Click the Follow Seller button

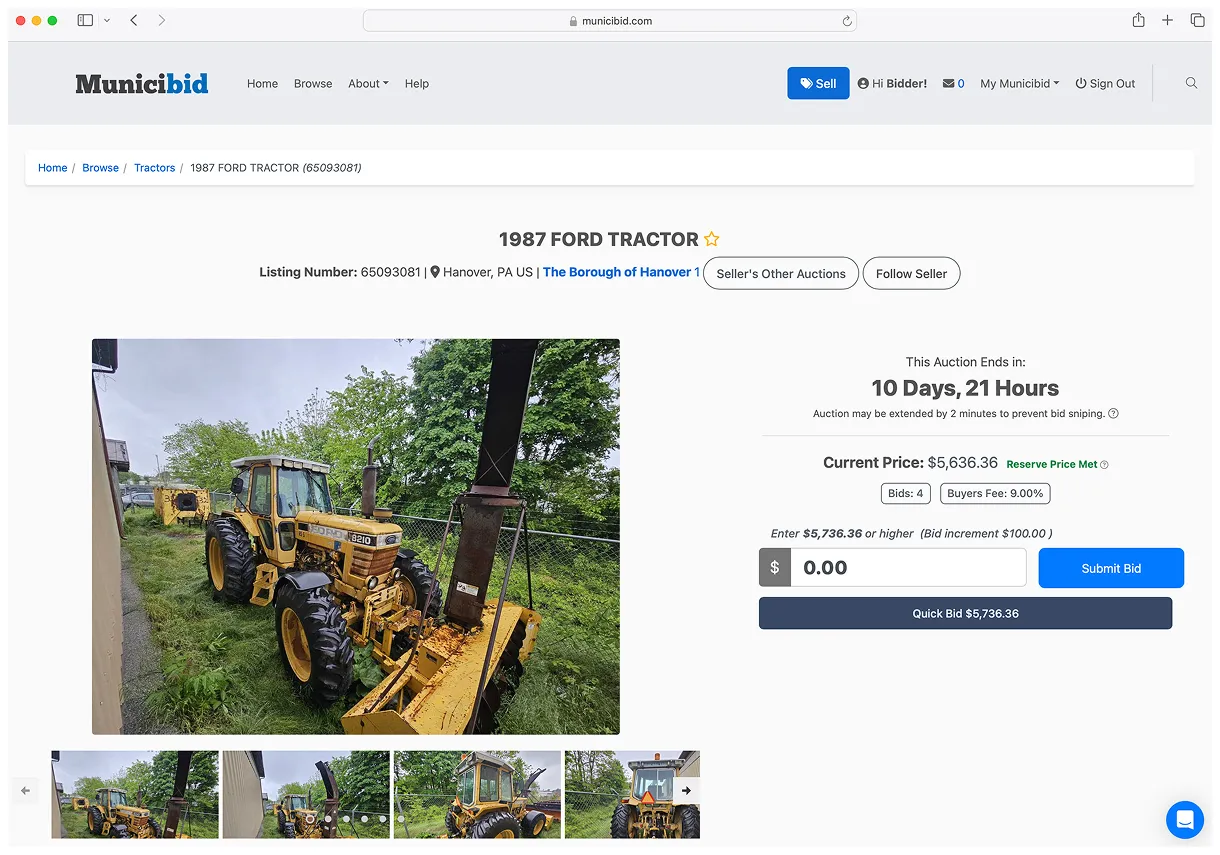click(x=911, y=273)
